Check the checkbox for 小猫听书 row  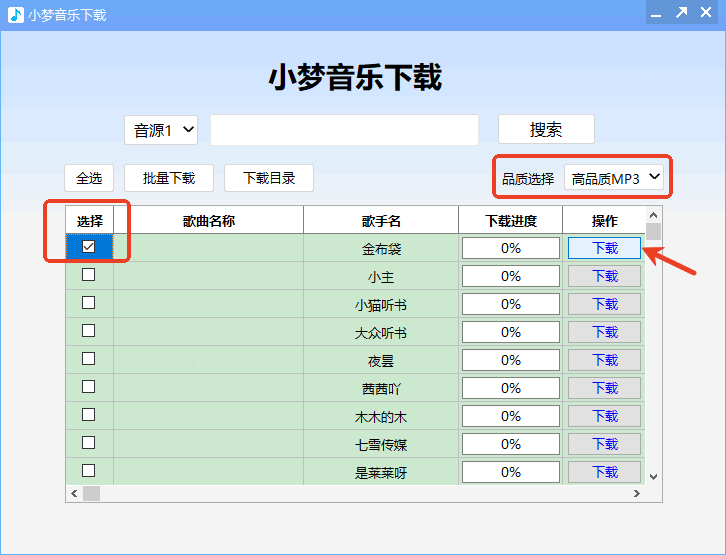(88, 303)
